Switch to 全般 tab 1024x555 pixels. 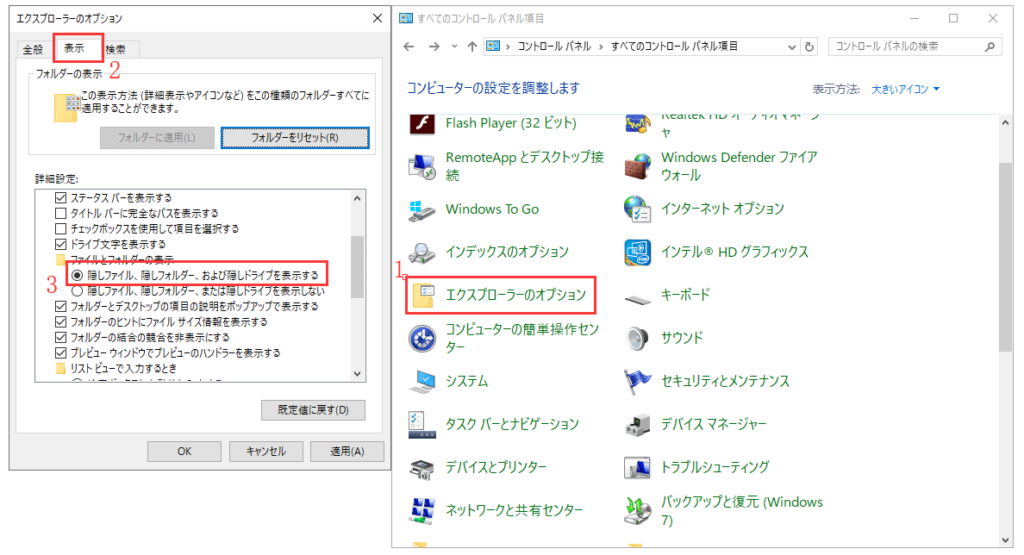(x=33, y=50)
